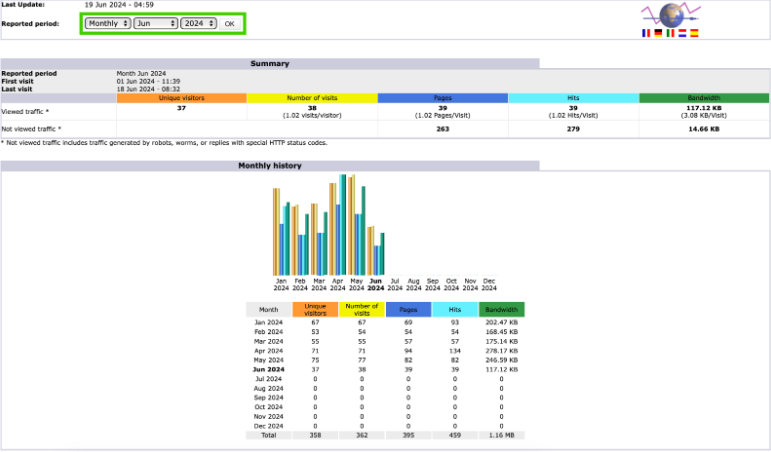
Task: Open the 2024 year dropdown
Action: 198,23
